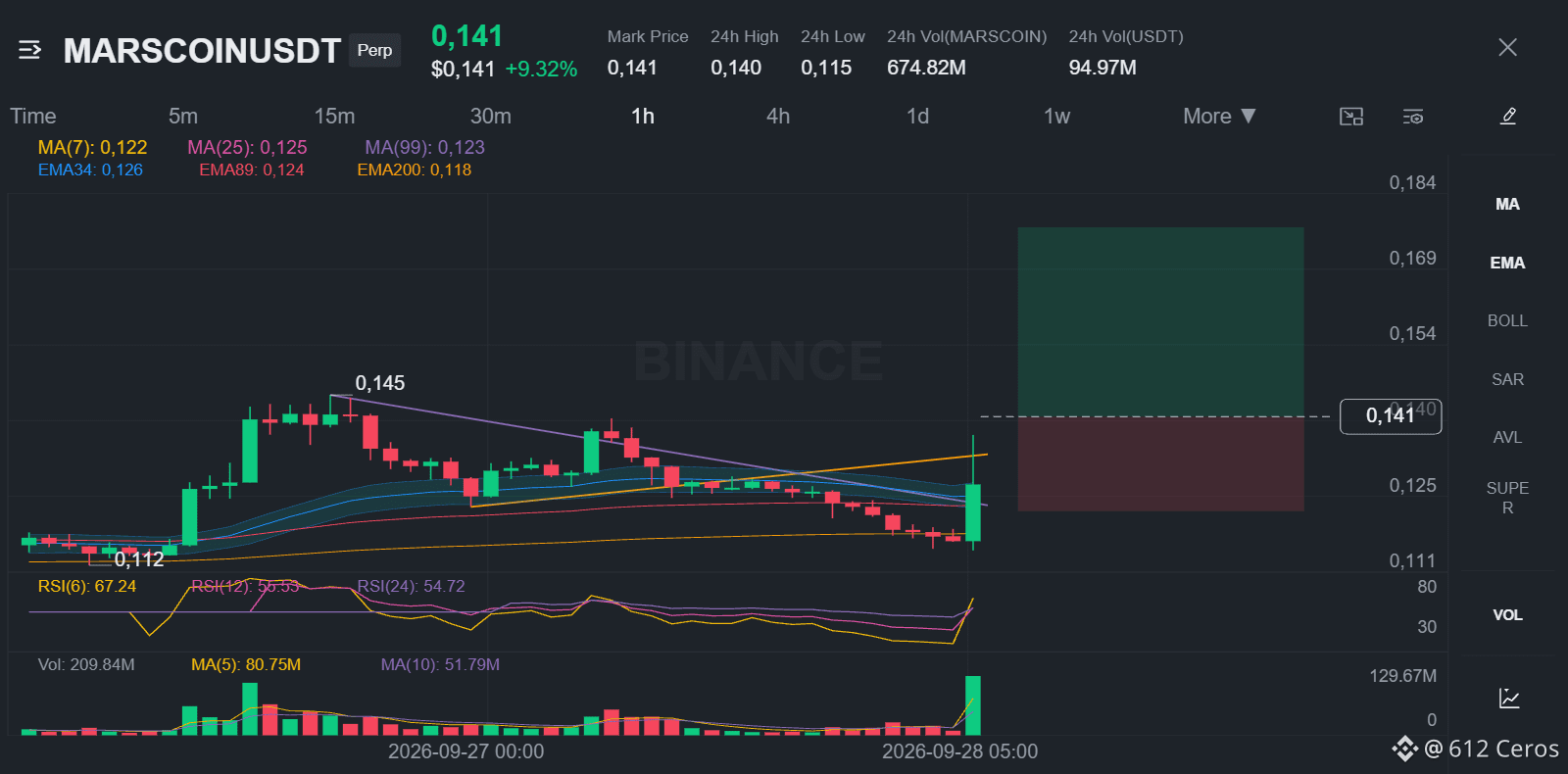Select the 1h timeframe tab

(x=643, y=116)
